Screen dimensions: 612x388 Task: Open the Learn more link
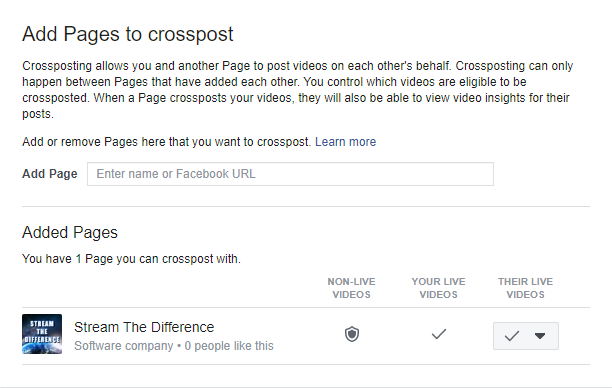click(345, 142)
